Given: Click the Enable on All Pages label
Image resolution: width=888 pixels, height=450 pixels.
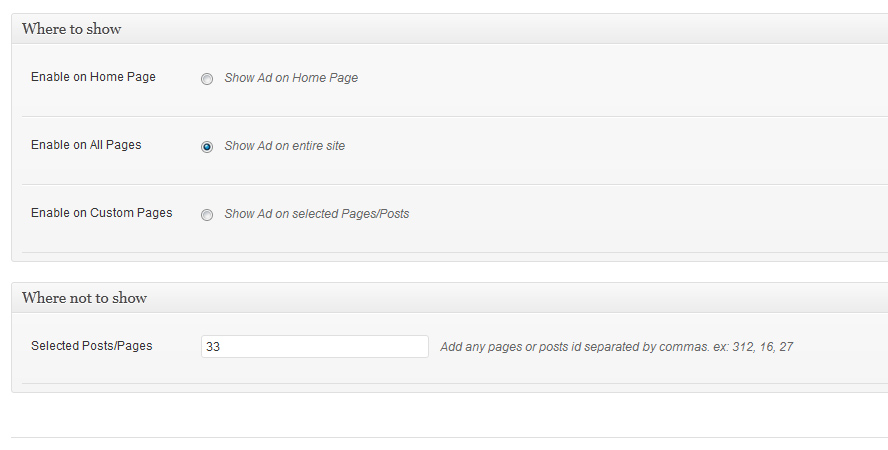Looking at the screenshot, I should pos(86,145).
